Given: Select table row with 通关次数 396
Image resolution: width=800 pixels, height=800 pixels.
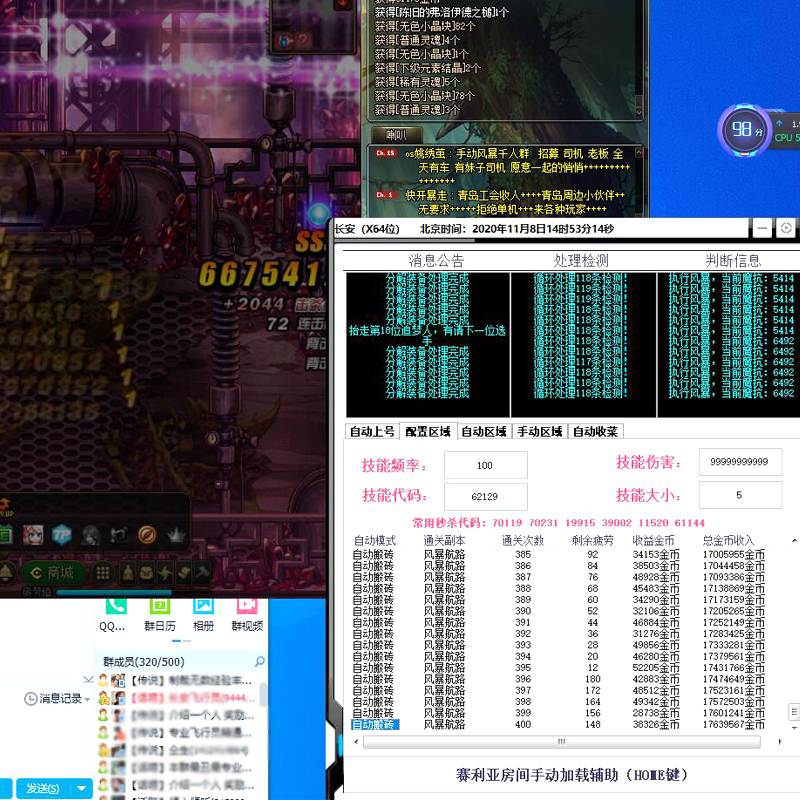Looking at the screenshot, I should tap(558, 679).
